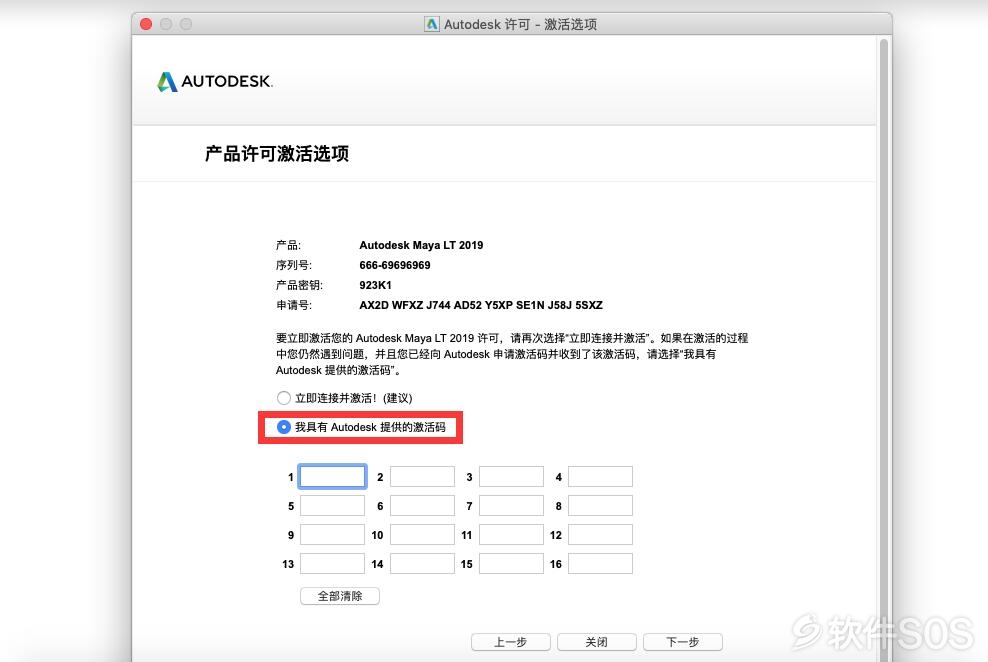Image resolution: width=988 pixels, height=662 pixels.
Task: Click the 关闭 button
Action: [x=597, y=642]
